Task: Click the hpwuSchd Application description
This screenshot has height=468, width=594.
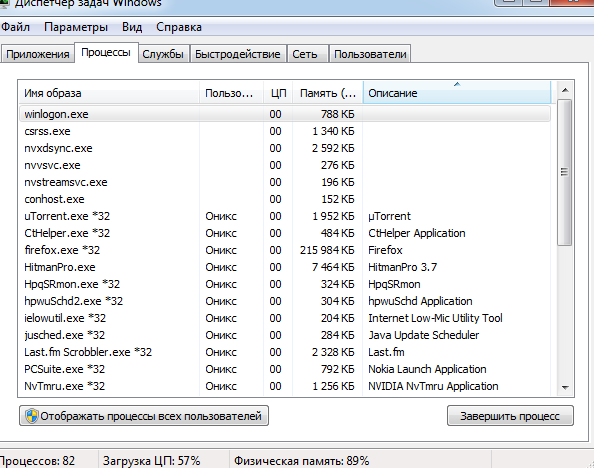Action: [420, 301]
